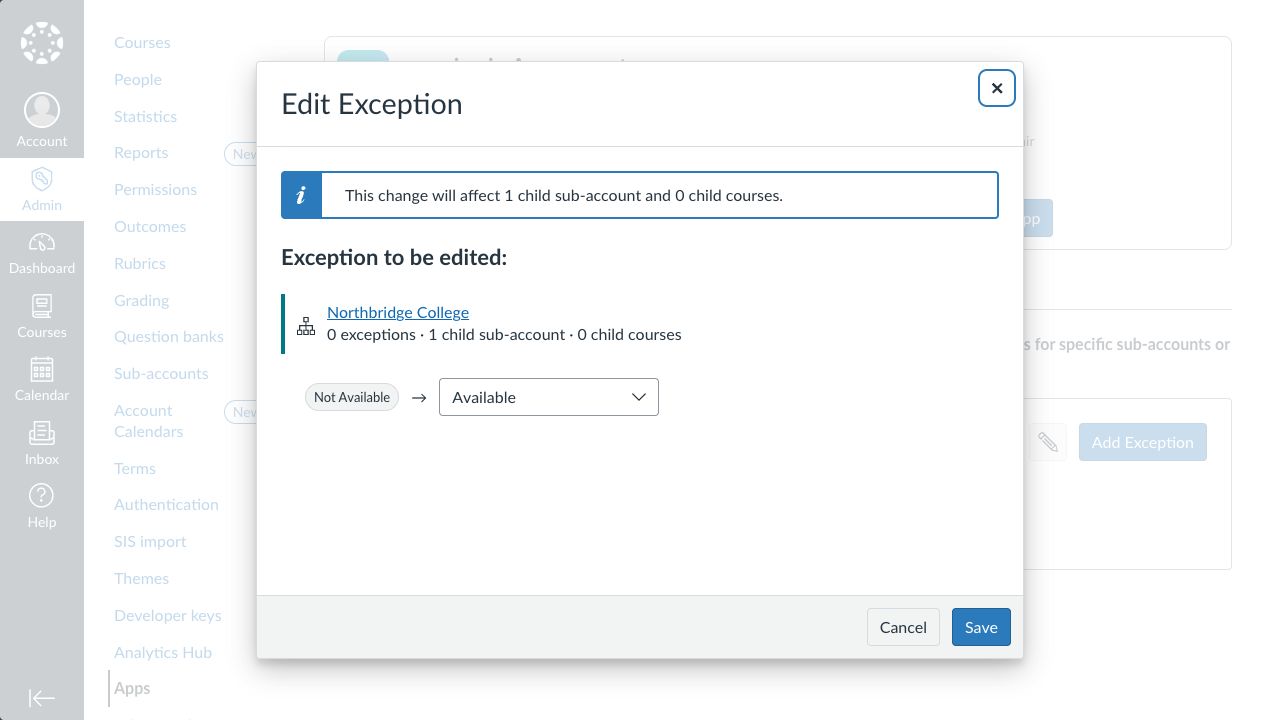This screenshot has width=1280, height=720.
Task: Cancel the Edit Exception dialog
Action: (x=903, y=627)
